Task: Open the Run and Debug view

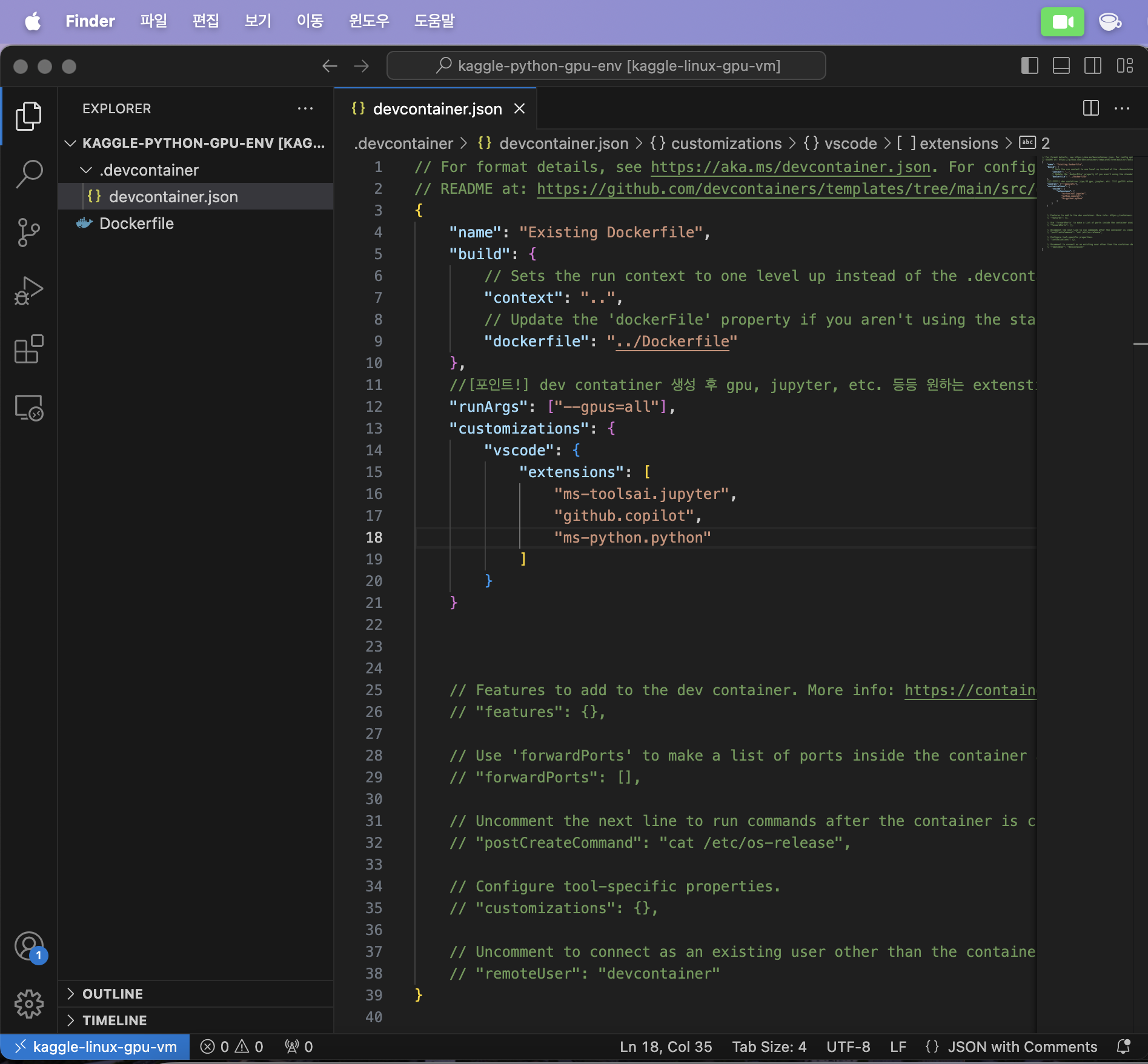Action: coord(28,290)
